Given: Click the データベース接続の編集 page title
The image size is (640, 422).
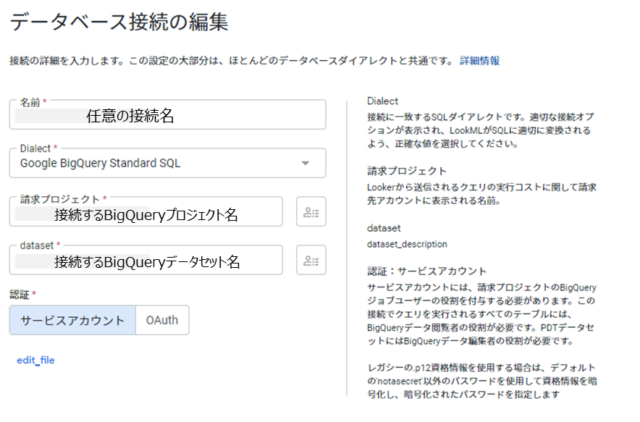Looking at the screenshot, I should 119,22.
